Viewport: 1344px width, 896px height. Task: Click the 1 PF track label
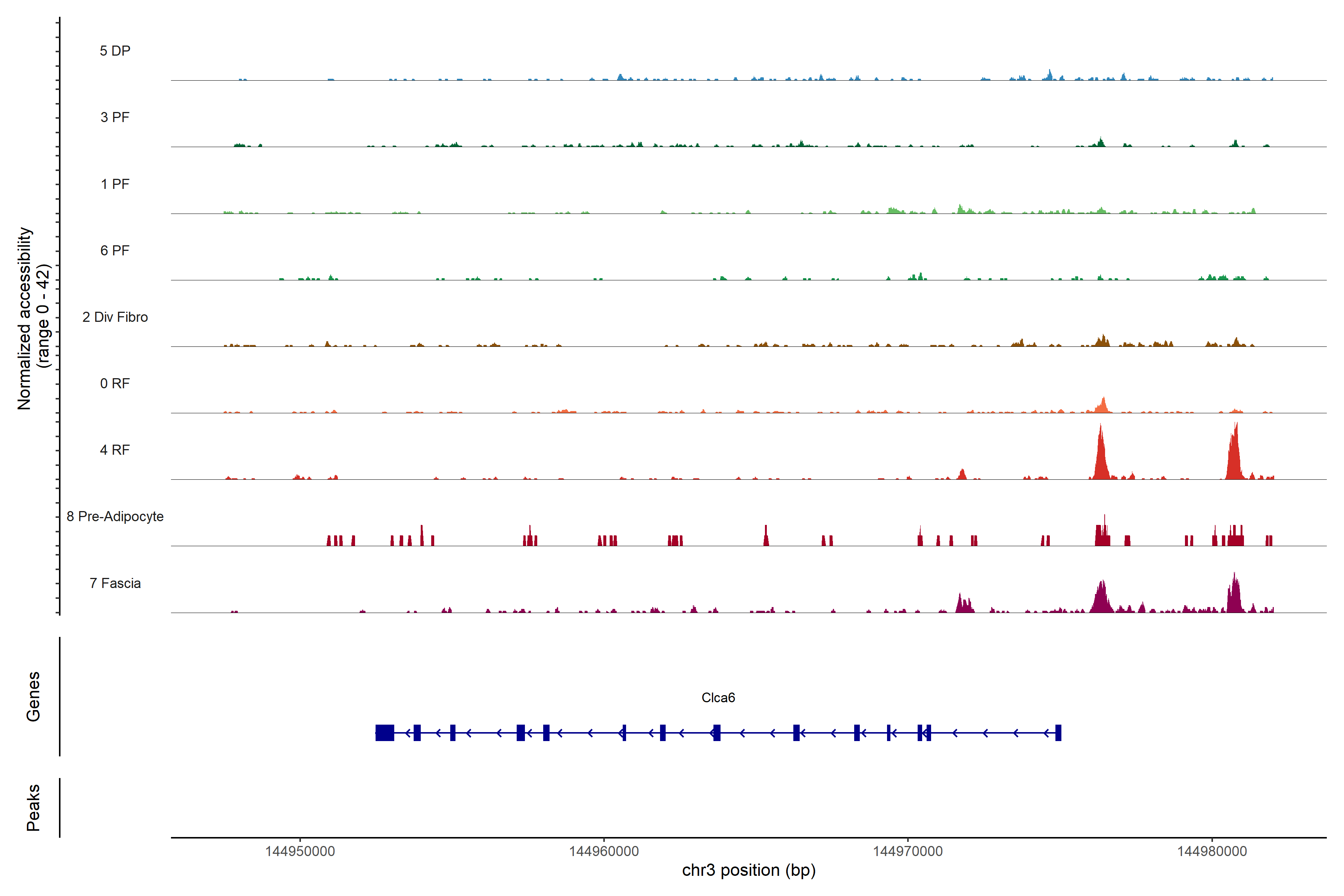(115, 184)
